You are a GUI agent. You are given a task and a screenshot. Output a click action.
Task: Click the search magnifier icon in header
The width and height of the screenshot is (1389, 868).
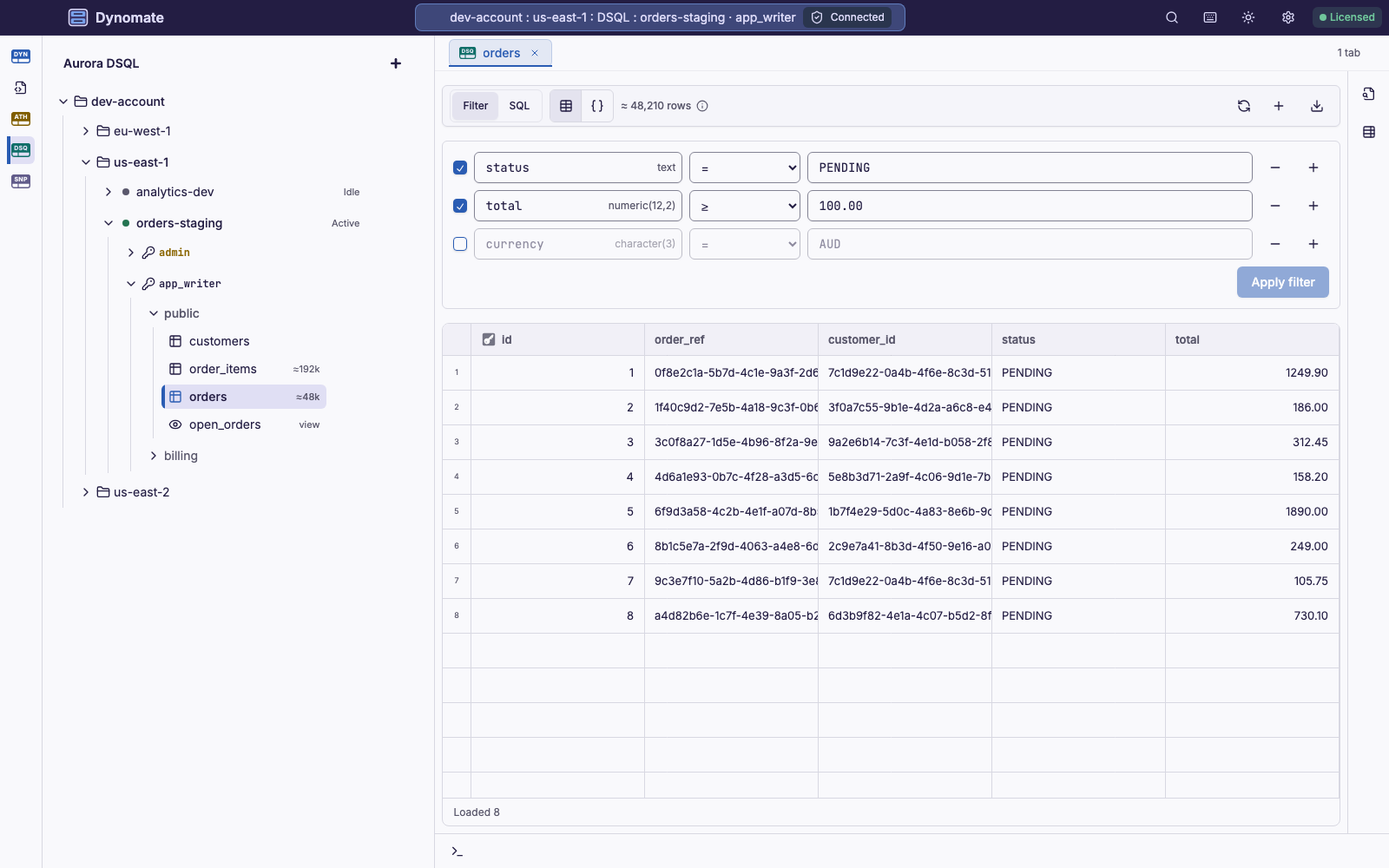(x=1172, y=17)
